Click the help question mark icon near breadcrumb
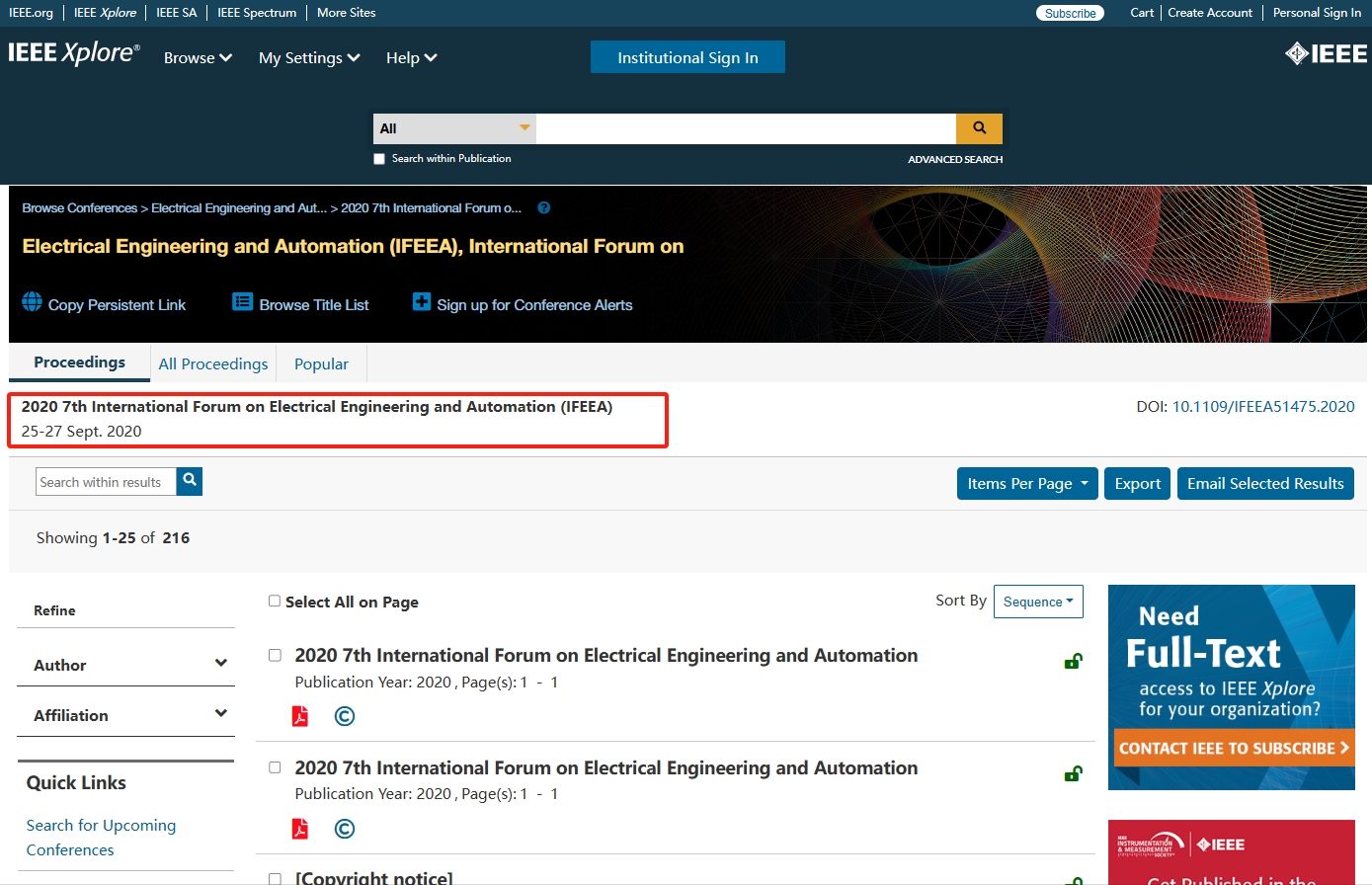 point(543,208)
